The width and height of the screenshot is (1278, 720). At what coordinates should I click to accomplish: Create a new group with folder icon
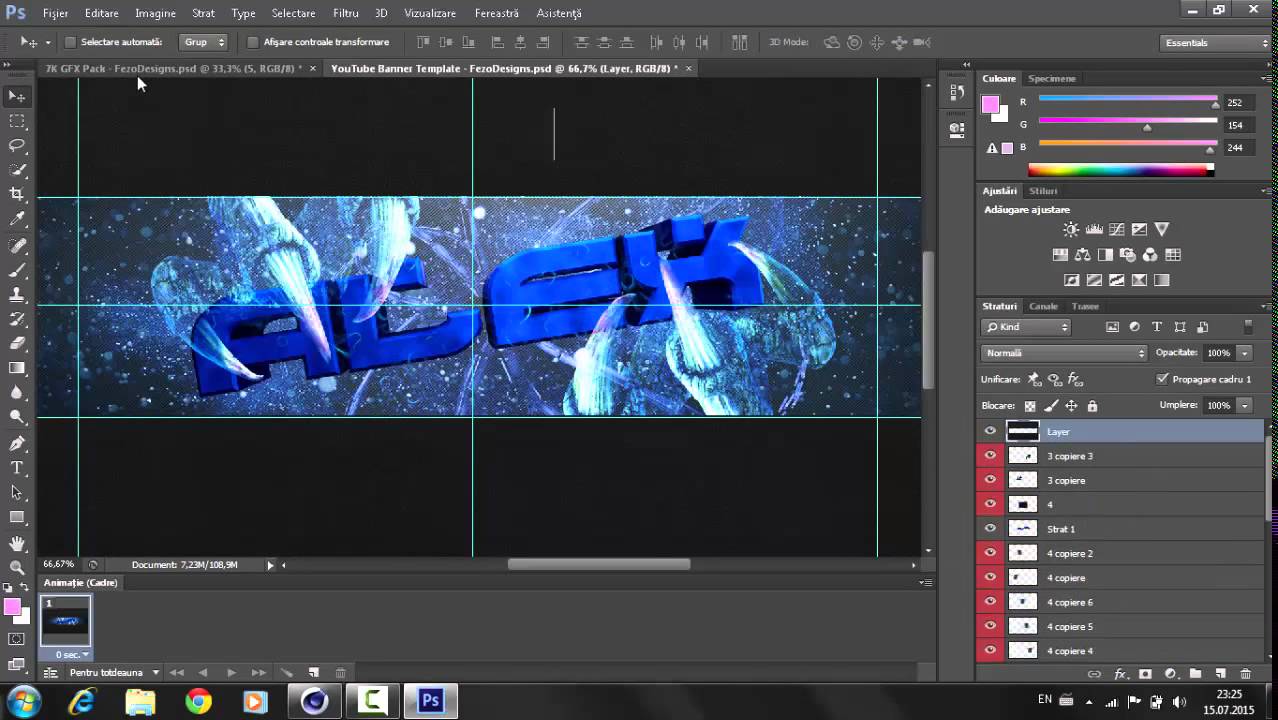tap(1195, 675)
